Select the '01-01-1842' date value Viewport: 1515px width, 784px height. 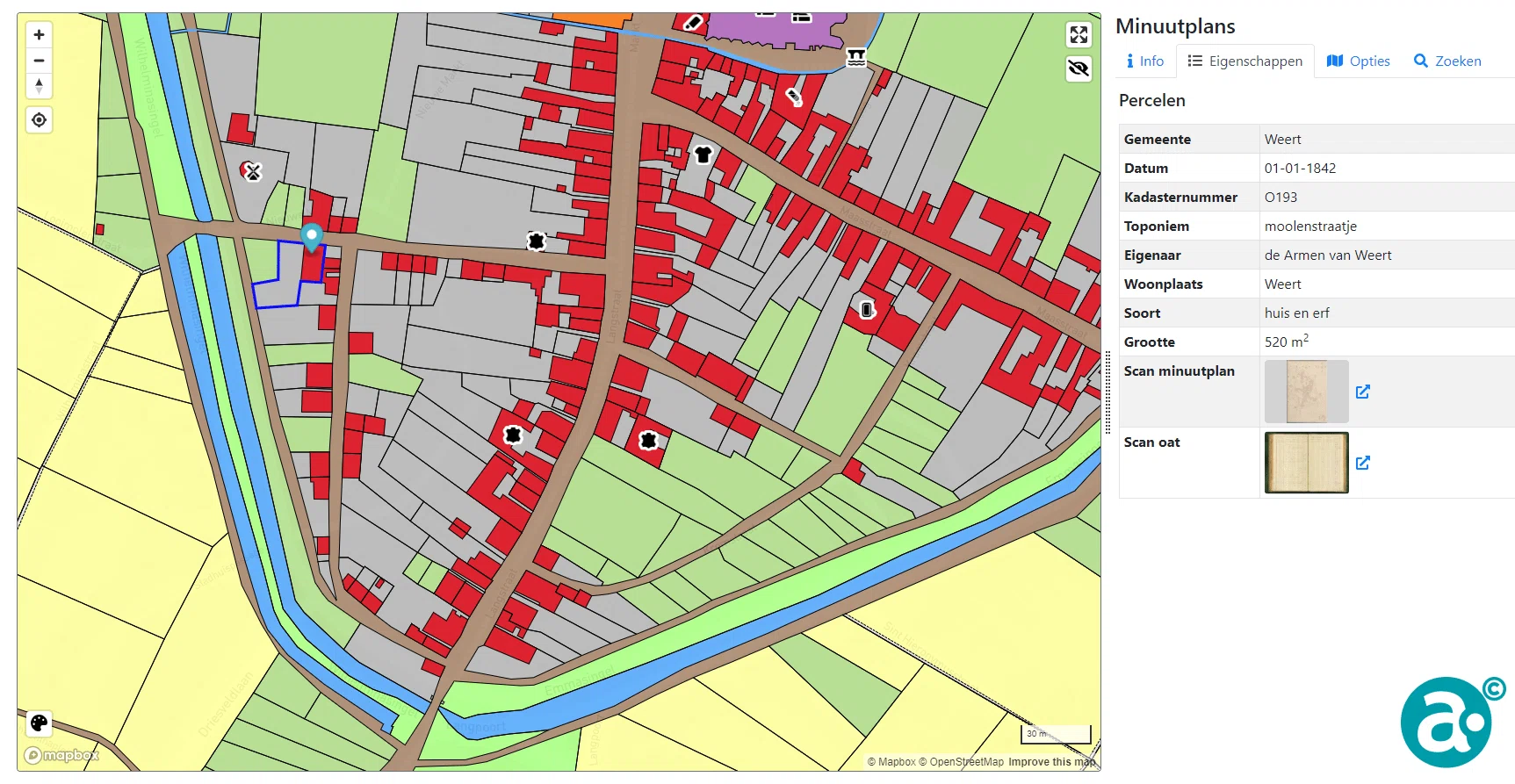click(x=1300, y=169)
